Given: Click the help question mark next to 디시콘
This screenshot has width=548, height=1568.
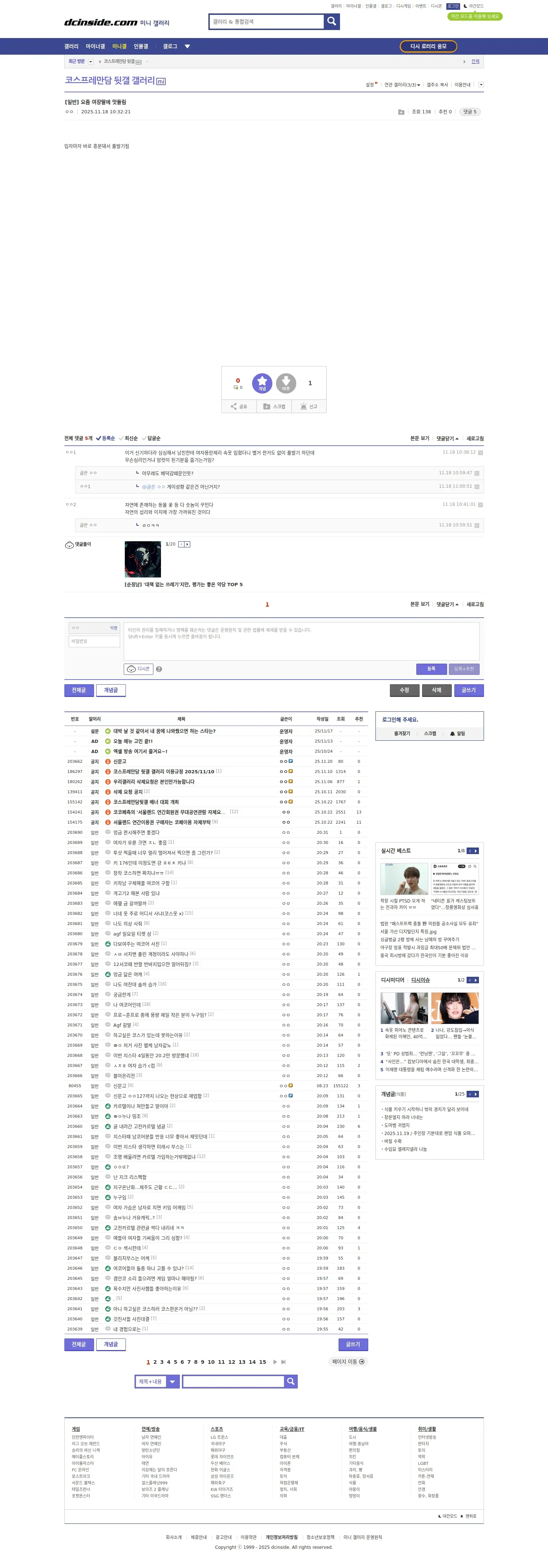Looking at the screenshot, I should [159, 669].
